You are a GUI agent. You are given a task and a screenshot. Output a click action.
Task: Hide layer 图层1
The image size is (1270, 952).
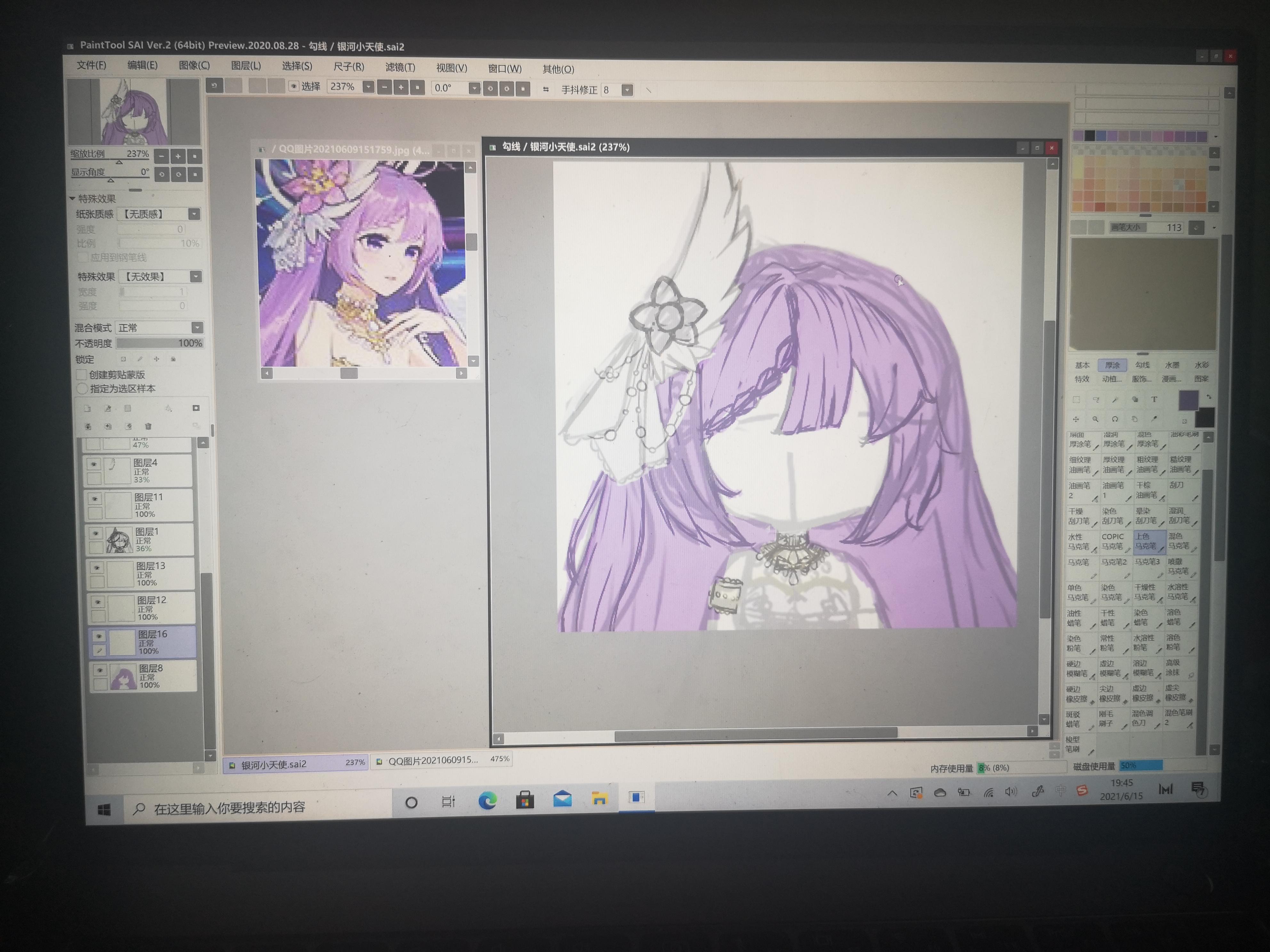(x=96, y=533)
